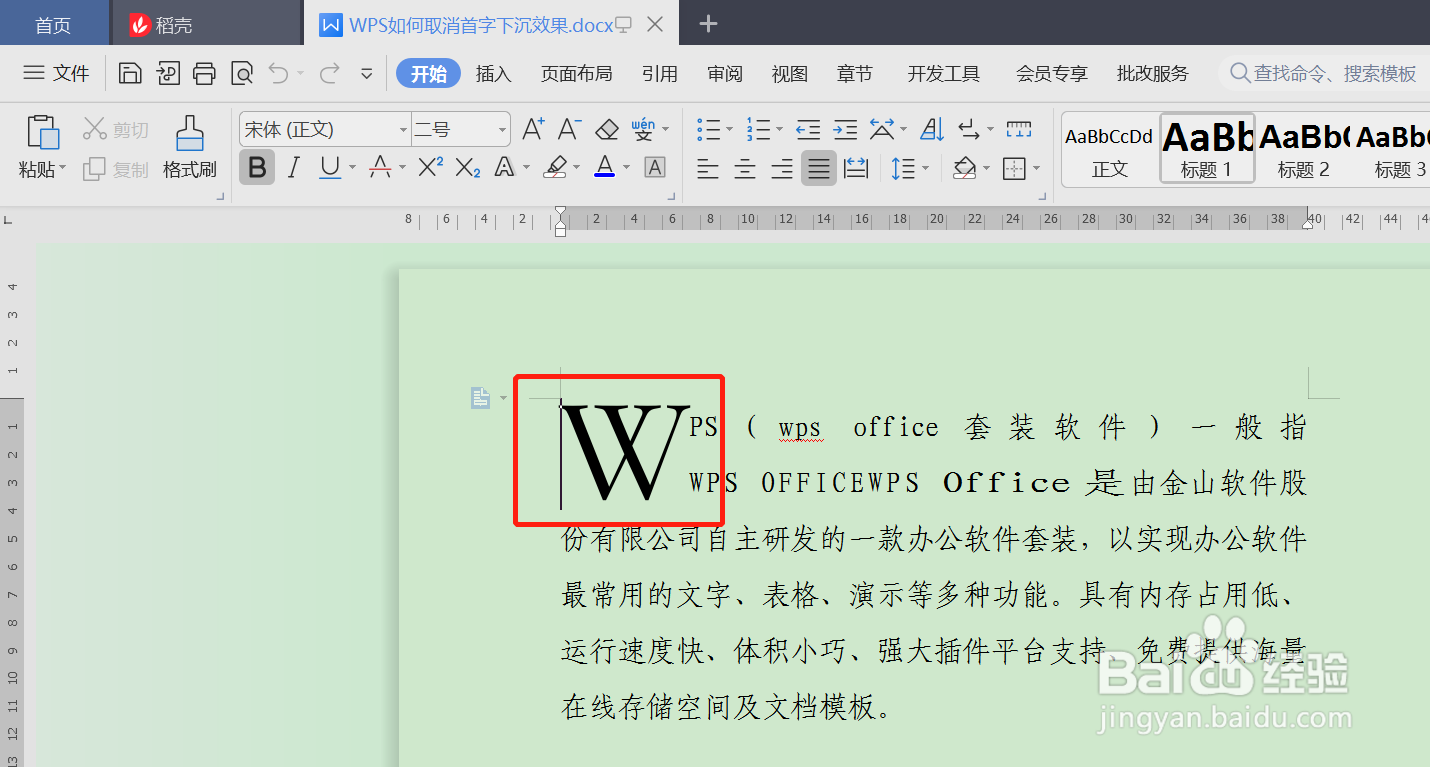Open the 会员专享 (Member Exclusive) tab

click(x=1051, y=74)
